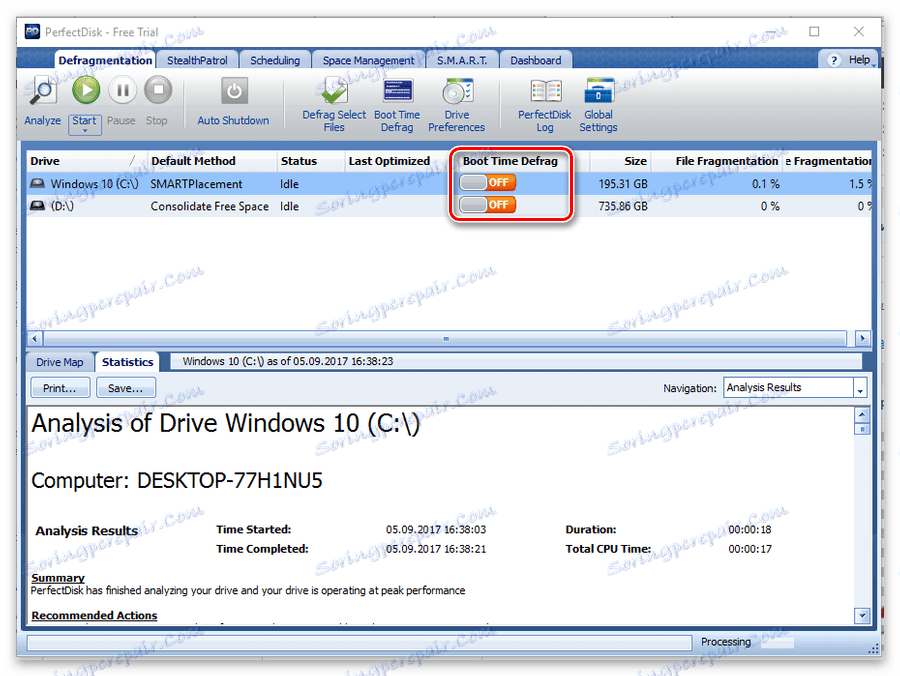Screen dimensions: 900x676
Task: Click the Print... button
Action: pos(60,388)
